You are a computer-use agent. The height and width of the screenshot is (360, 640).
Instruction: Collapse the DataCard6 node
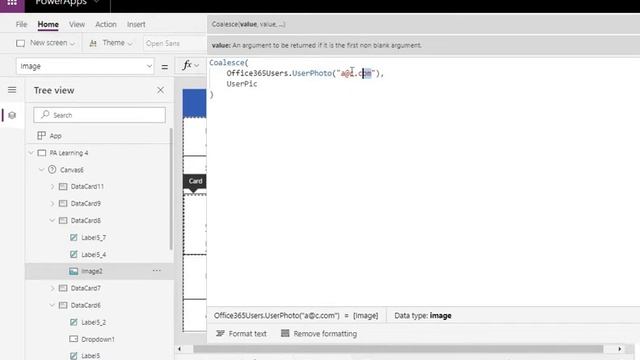[x=52, y=305]
